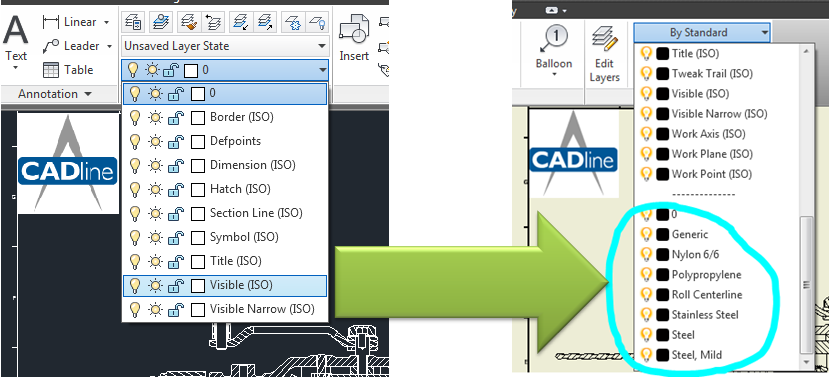Screen dimensions: 830x377
Task: Click the lightbulb of Polypropylene layer
Action: click(x=646, y=274)
